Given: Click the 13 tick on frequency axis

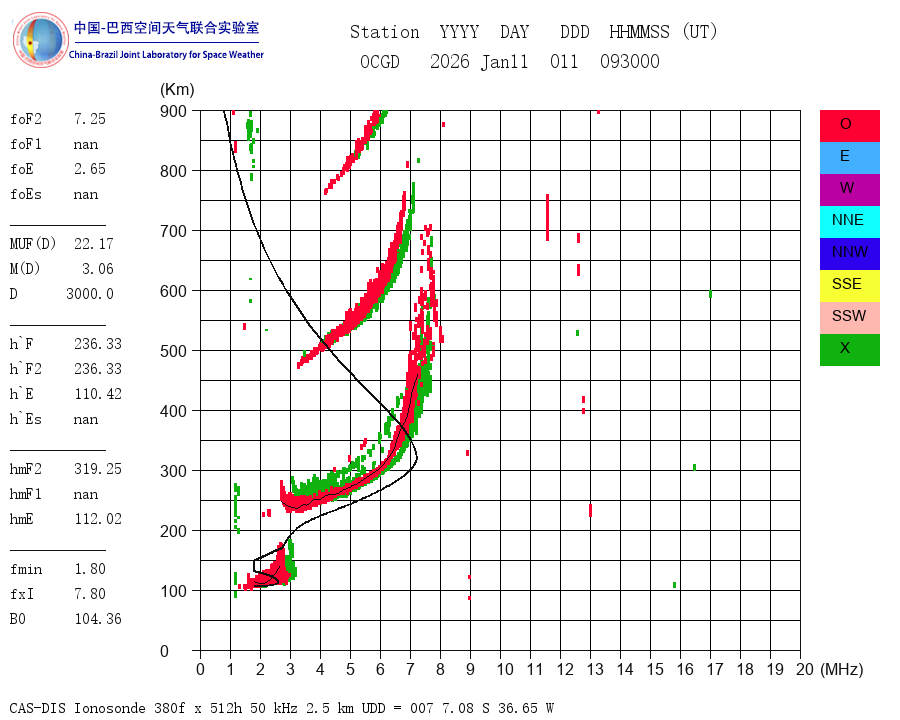Looking at the screenshot, I should (x=595, y=669).
